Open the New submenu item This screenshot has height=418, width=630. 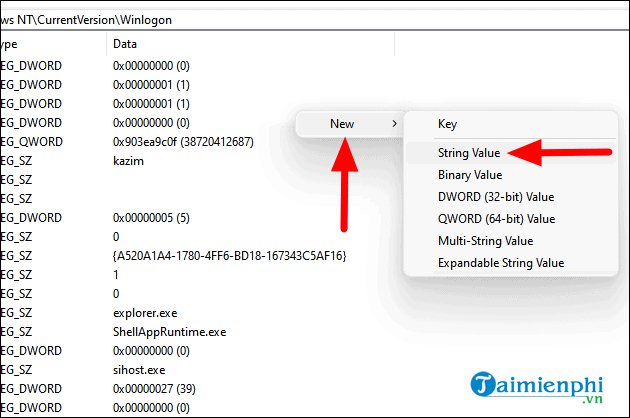(x=342, y=124)
